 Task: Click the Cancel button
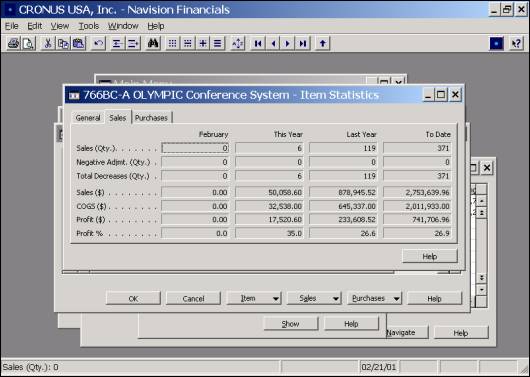[x=193, y=299]
